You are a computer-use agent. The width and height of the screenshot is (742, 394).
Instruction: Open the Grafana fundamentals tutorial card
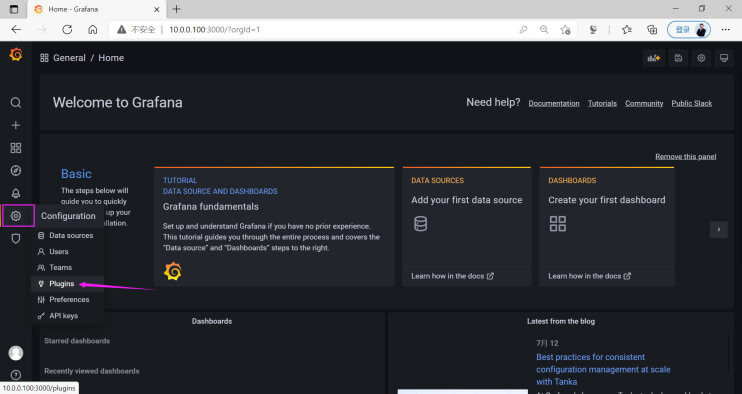[x=274, y=227]
